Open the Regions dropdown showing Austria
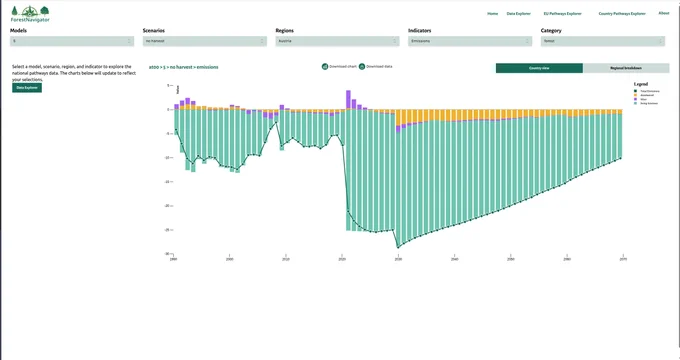This screenshot has width=680, height=360. click(x=337, y=41)
